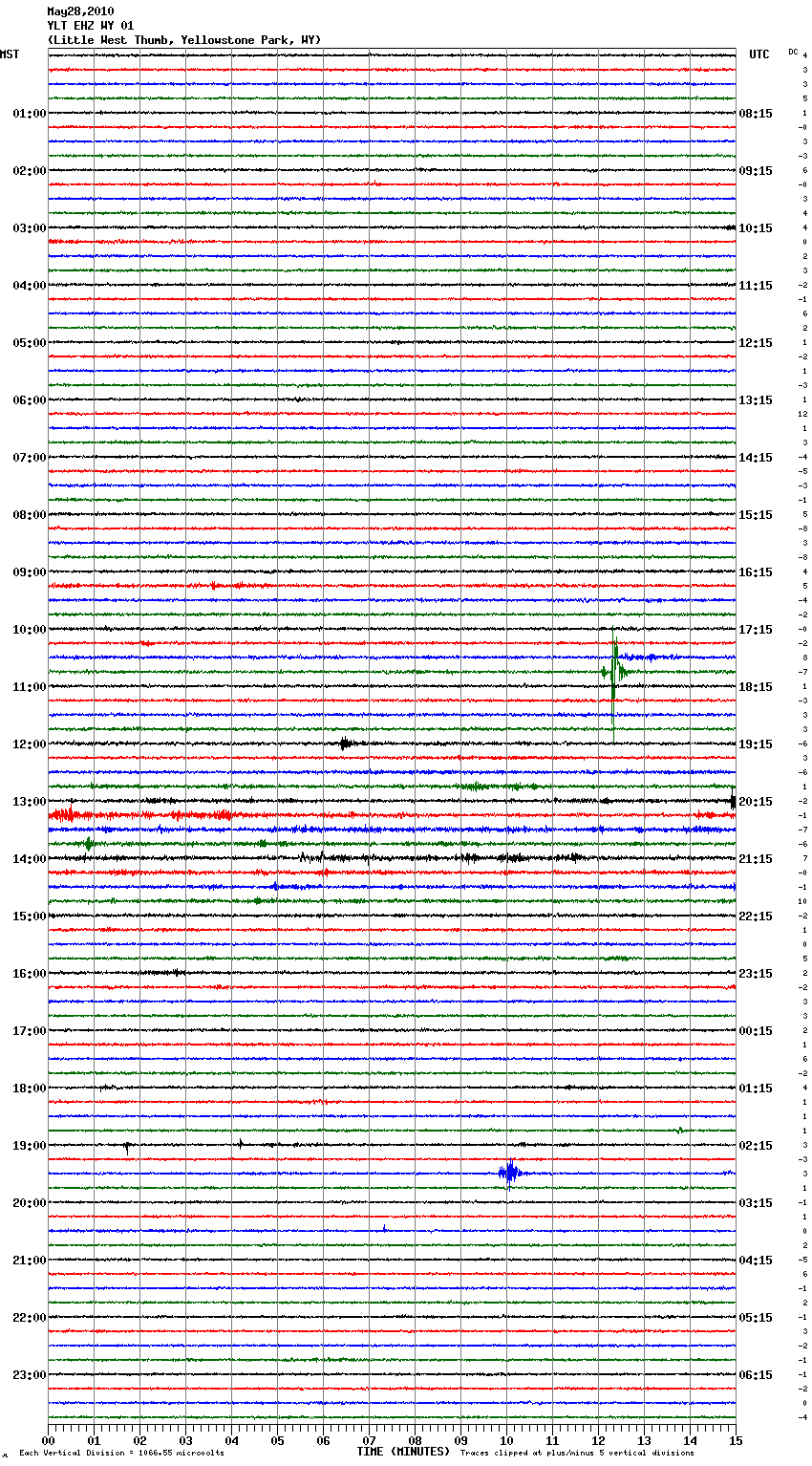Select the 01:00 MST time label

(x=29, y=114)
